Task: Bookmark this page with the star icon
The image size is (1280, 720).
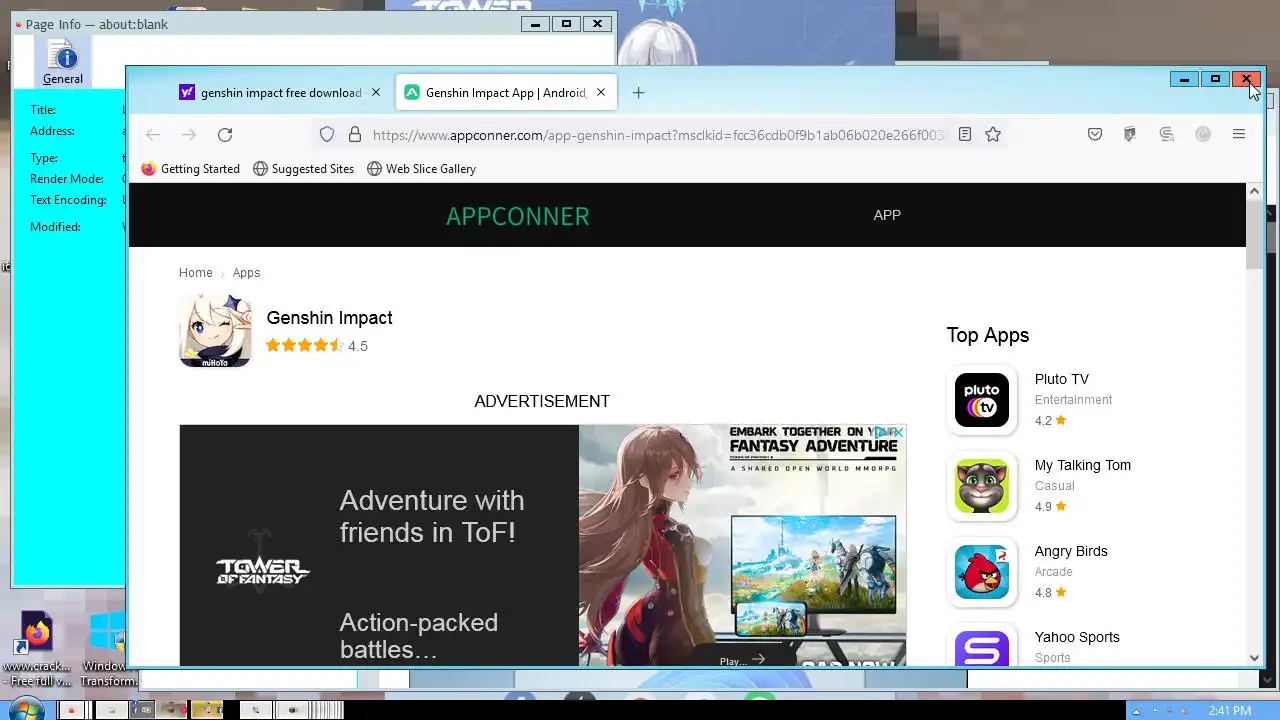Action: tap(993, 134)
